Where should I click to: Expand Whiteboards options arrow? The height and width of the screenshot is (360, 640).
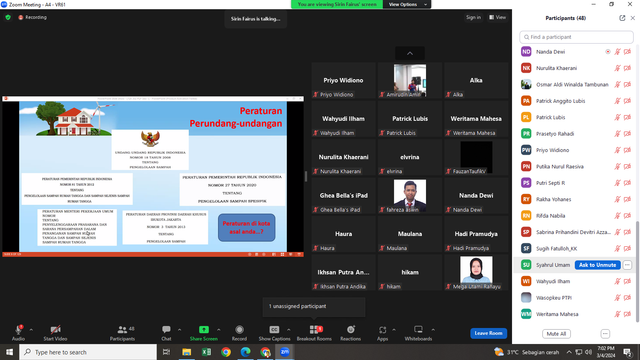pos(433,330)
